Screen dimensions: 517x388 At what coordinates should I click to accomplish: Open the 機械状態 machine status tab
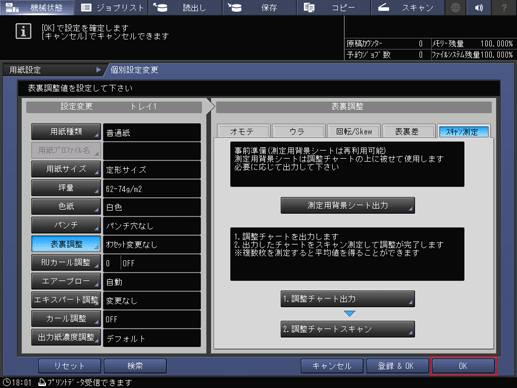(x=37, y=7)
